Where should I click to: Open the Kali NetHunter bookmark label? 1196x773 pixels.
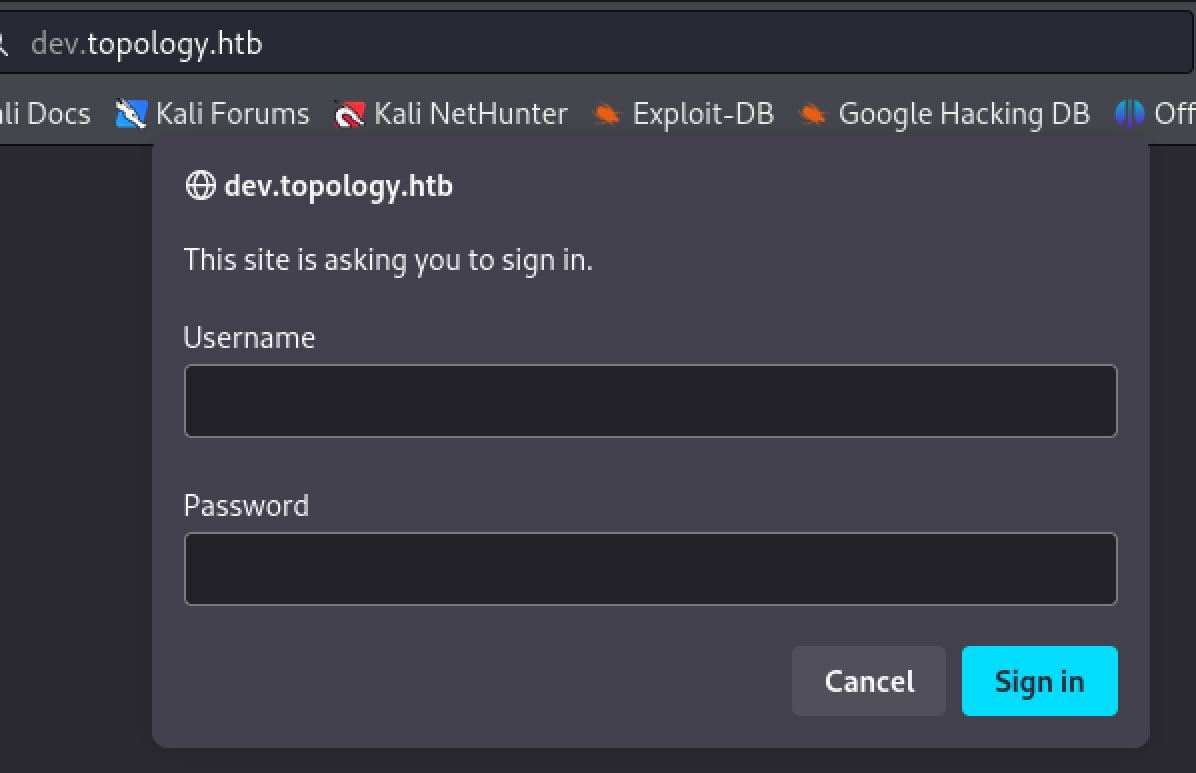pos(470,114)
